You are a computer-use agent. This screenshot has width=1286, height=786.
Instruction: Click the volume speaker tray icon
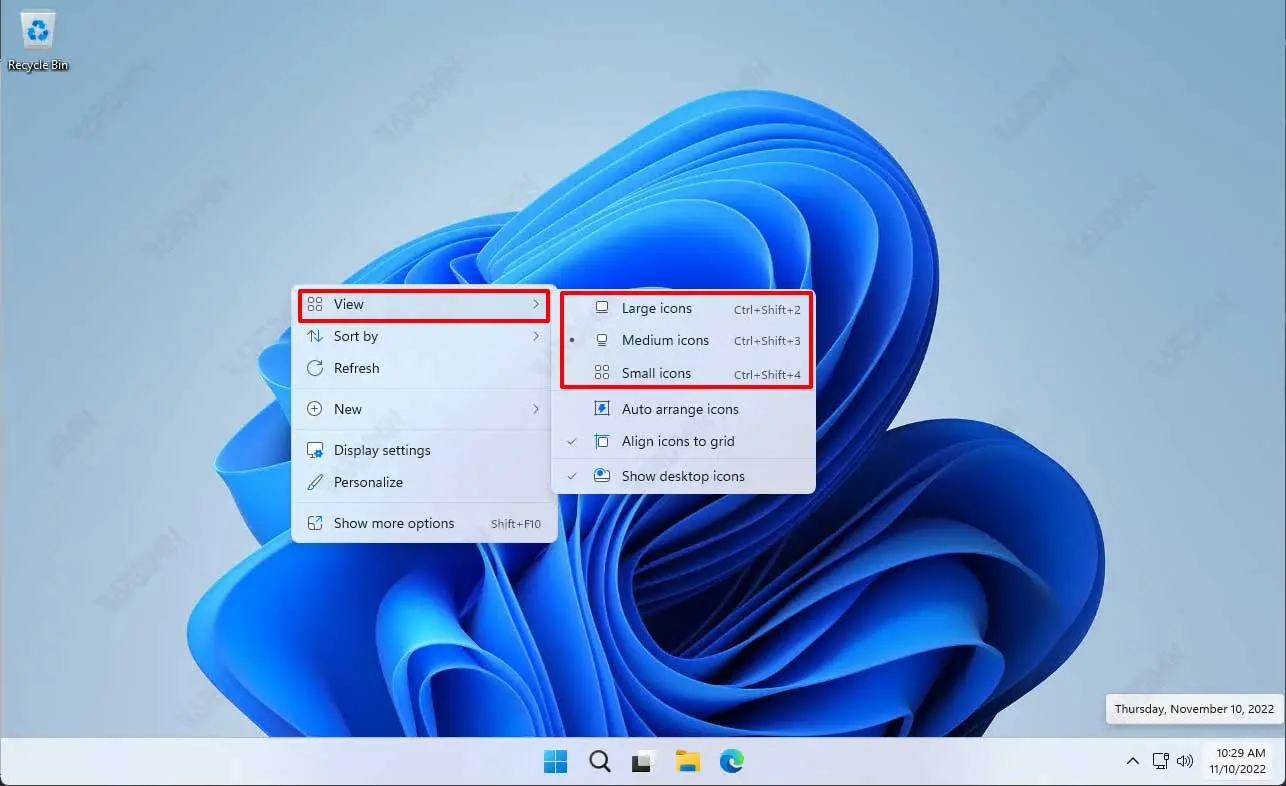pos(1185,761)
